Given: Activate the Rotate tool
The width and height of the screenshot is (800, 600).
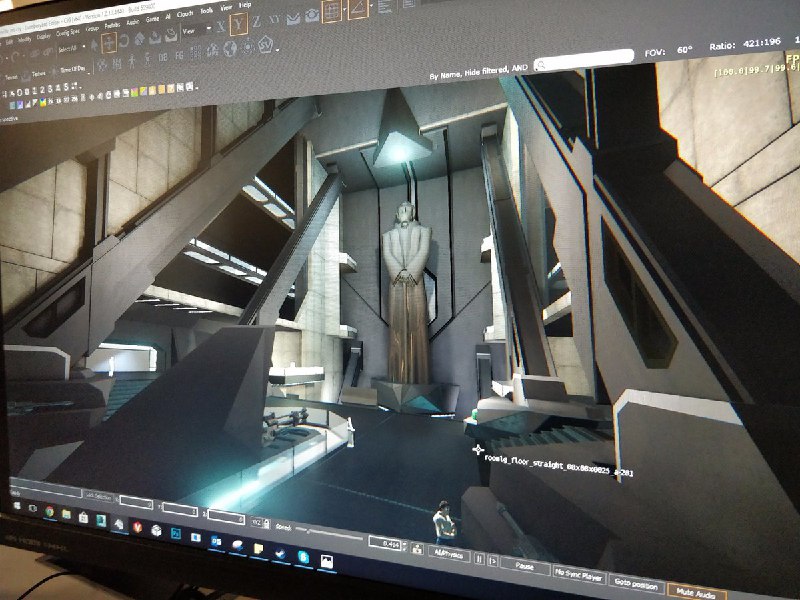Looking at the screenshot, I should click(x=124, y=41).
